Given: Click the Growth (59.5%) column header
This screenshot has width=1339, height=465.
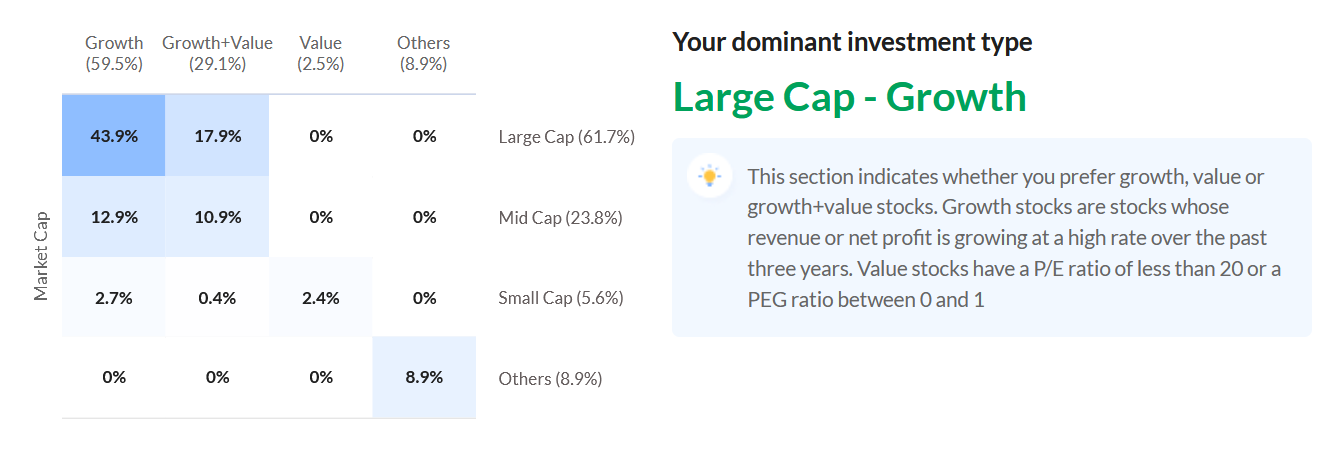Looking at the screenshot, I should click(x=114, y=53).
